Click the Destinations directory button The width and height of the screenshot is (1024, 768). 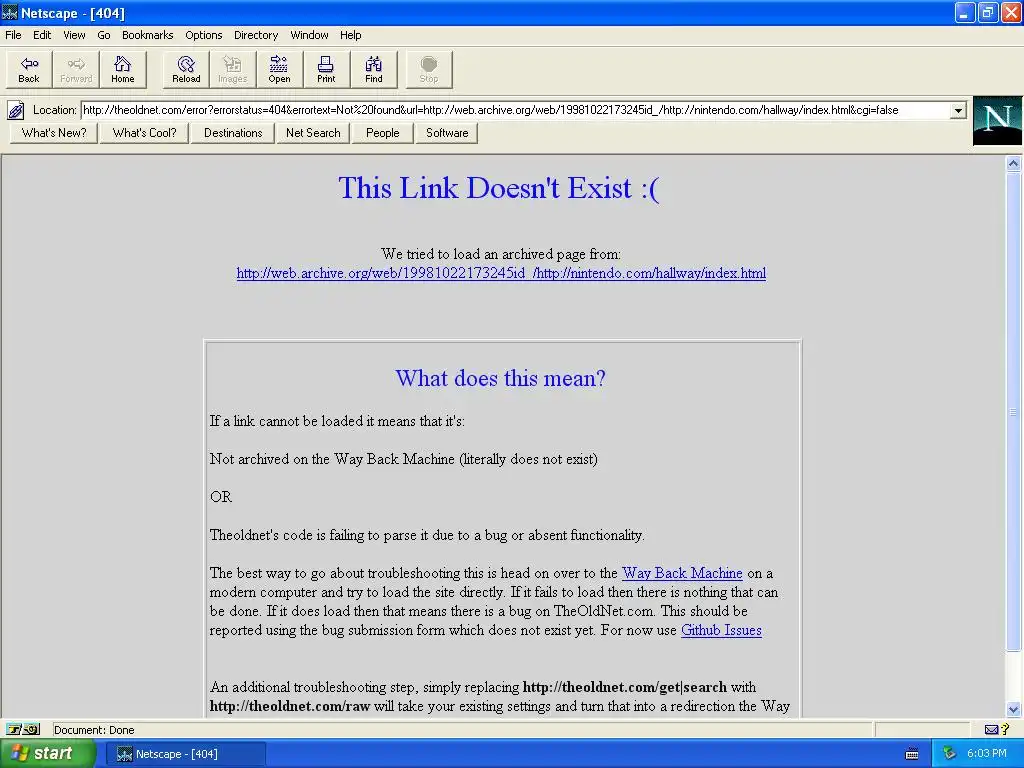coord(232,133)
